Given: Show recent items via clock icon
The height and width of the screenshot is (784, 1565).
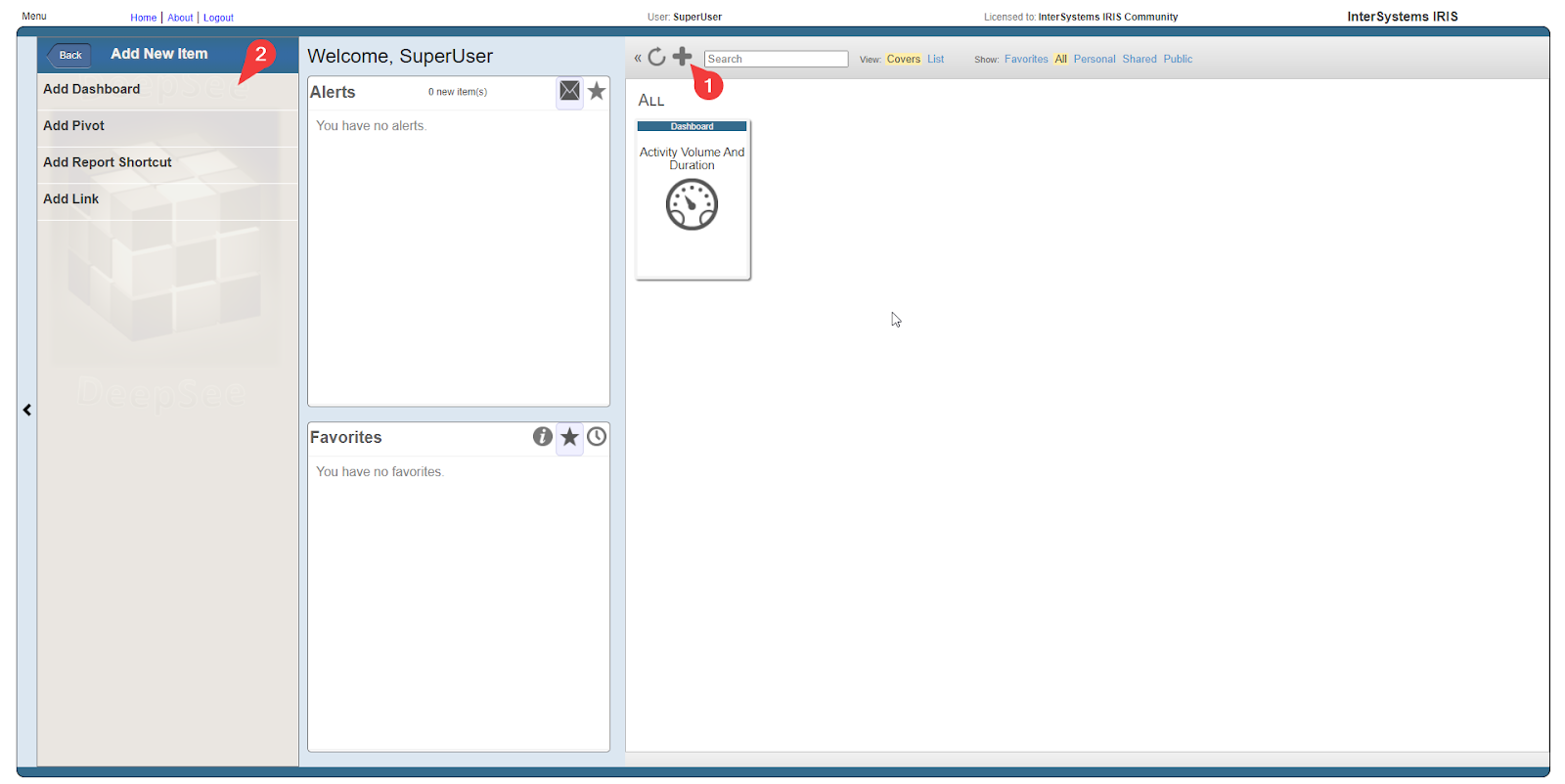Looking at the screenshot, I should pyautogui.click(x=597, y=437).
